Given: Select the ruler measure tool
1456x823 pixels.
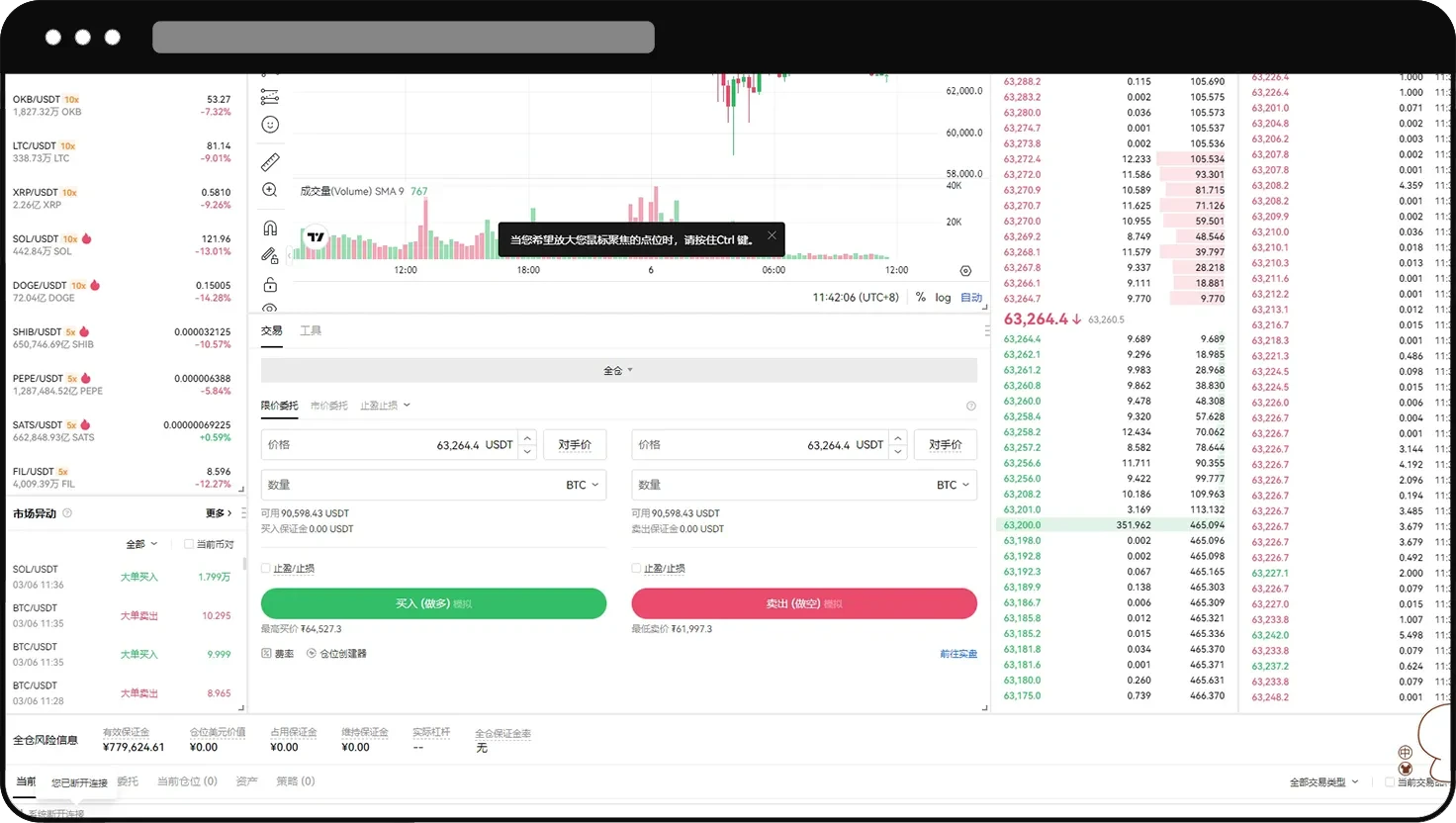Looking at the screenshot, I should pos(270,162).
